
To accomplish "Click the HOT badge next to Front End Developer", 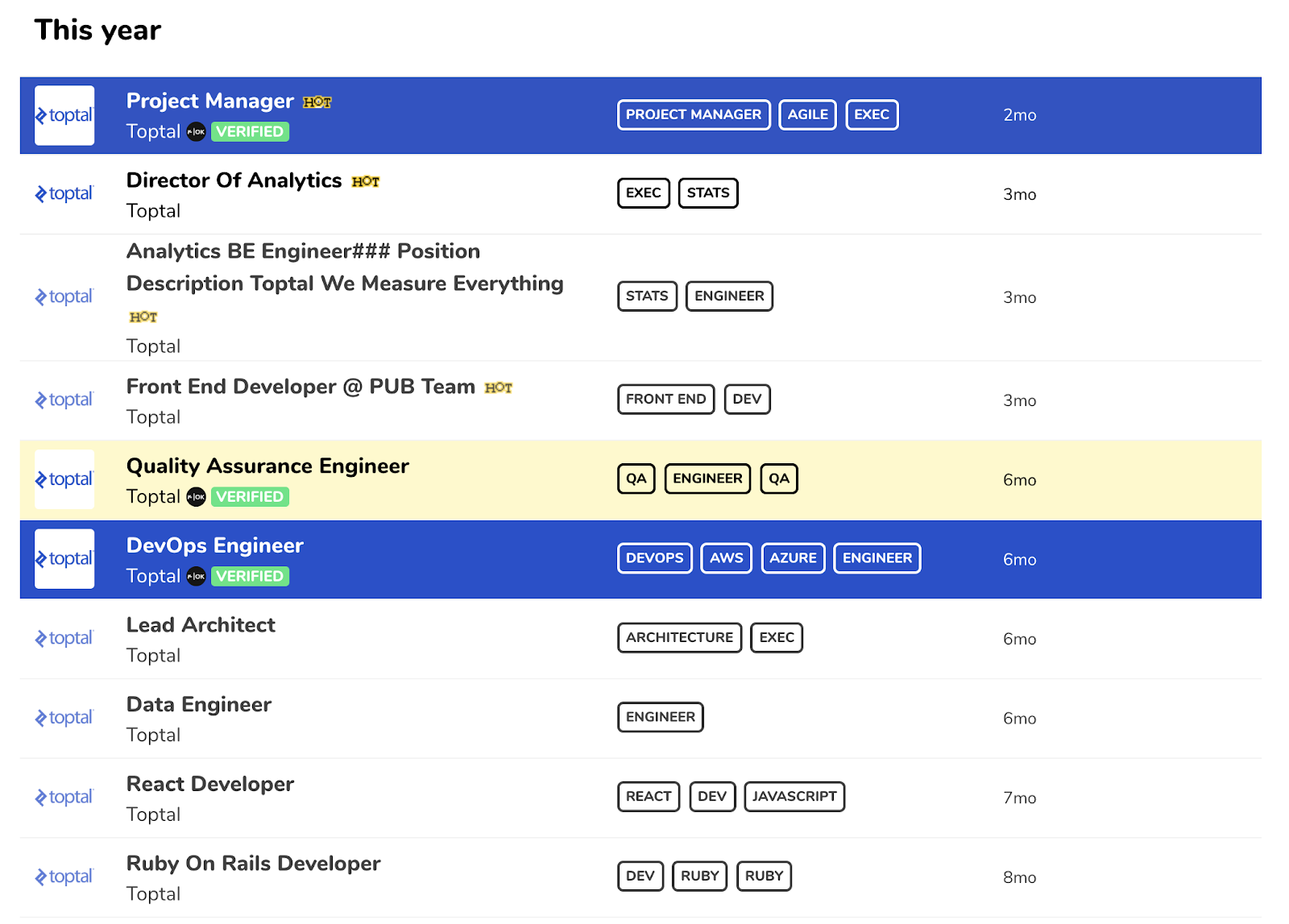I will tap(499, 388).
